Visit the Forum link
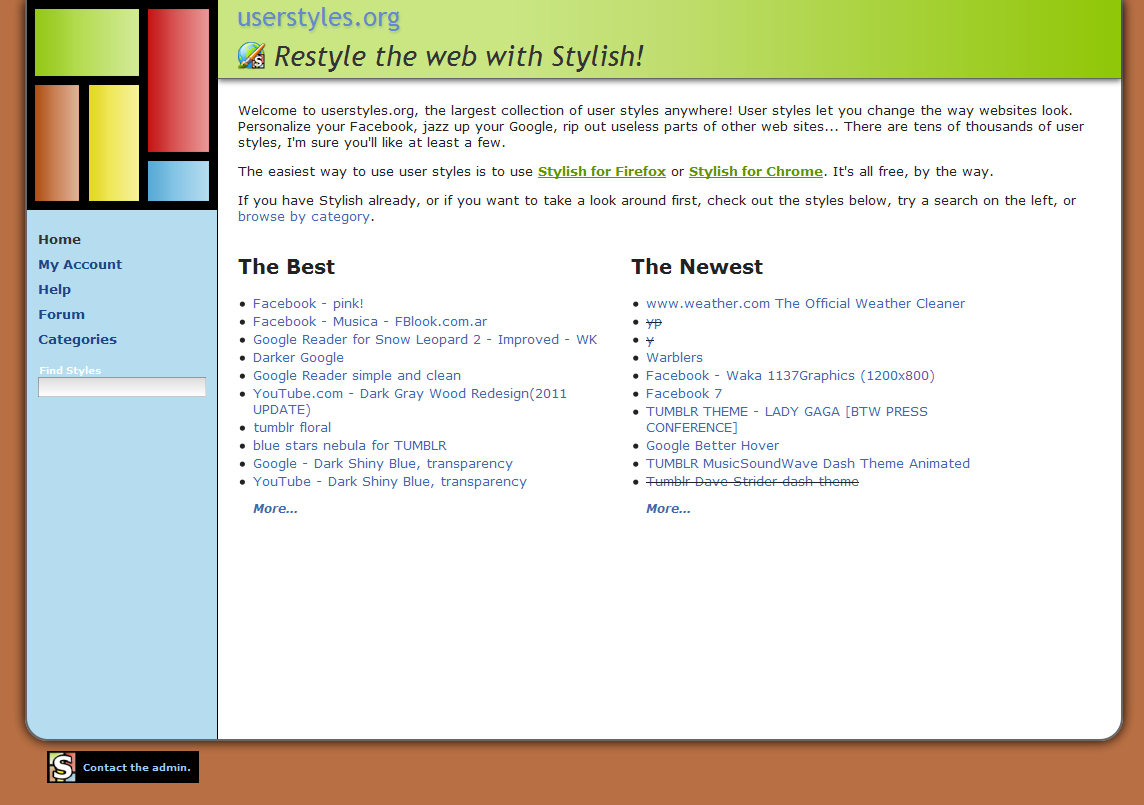This screenshot has width=1144, height=805. (61, 315)
